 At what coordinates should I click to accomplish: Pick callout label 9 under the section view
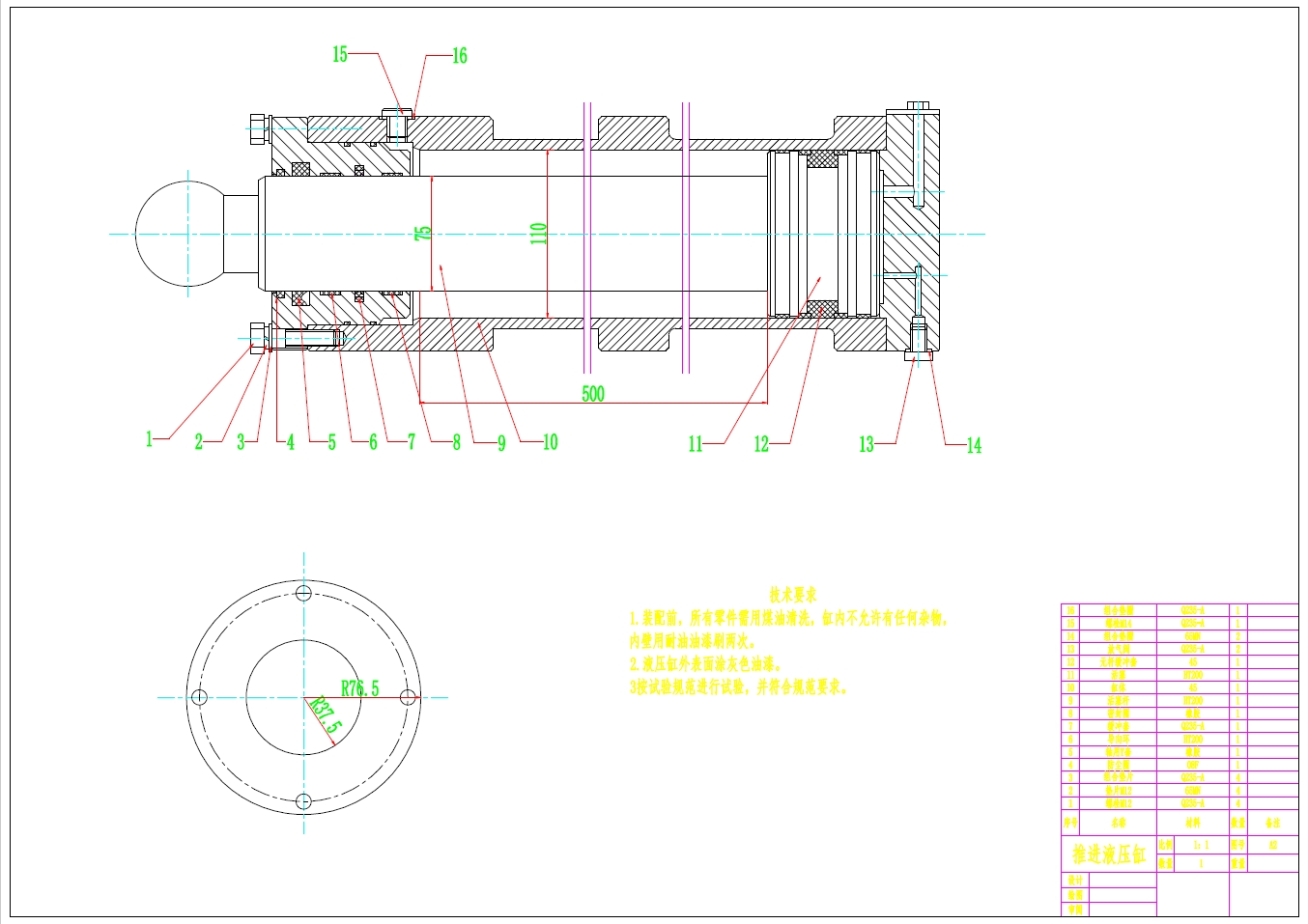pyautogui.click(x=501, y=443)
